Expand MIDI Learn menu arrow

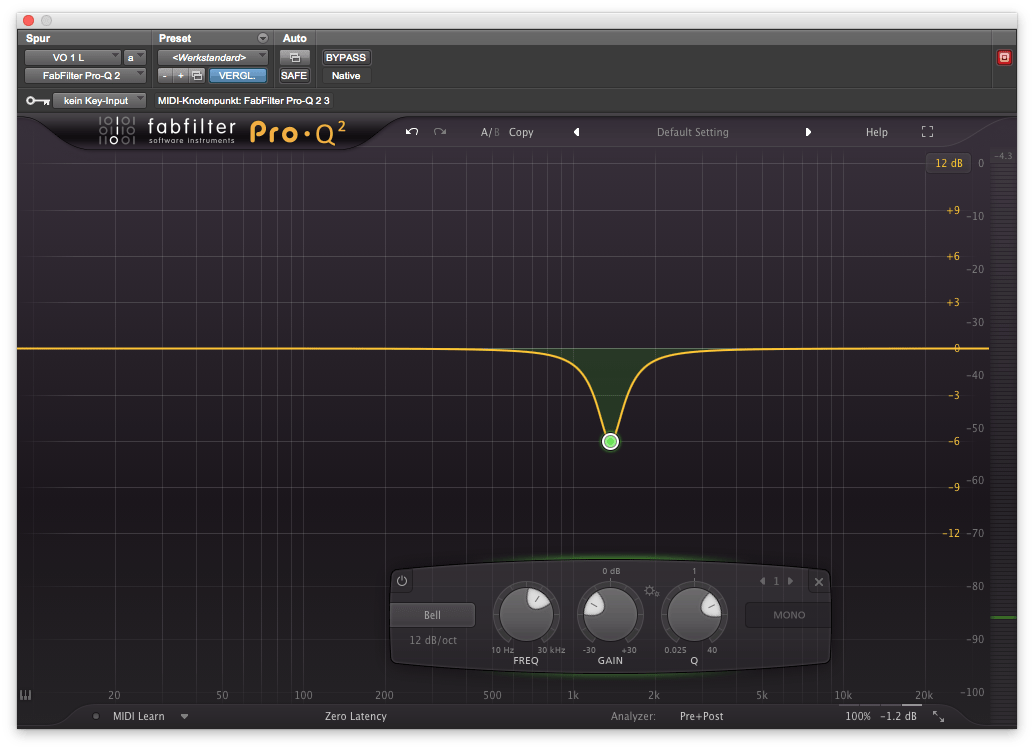(x=185, y=716)
